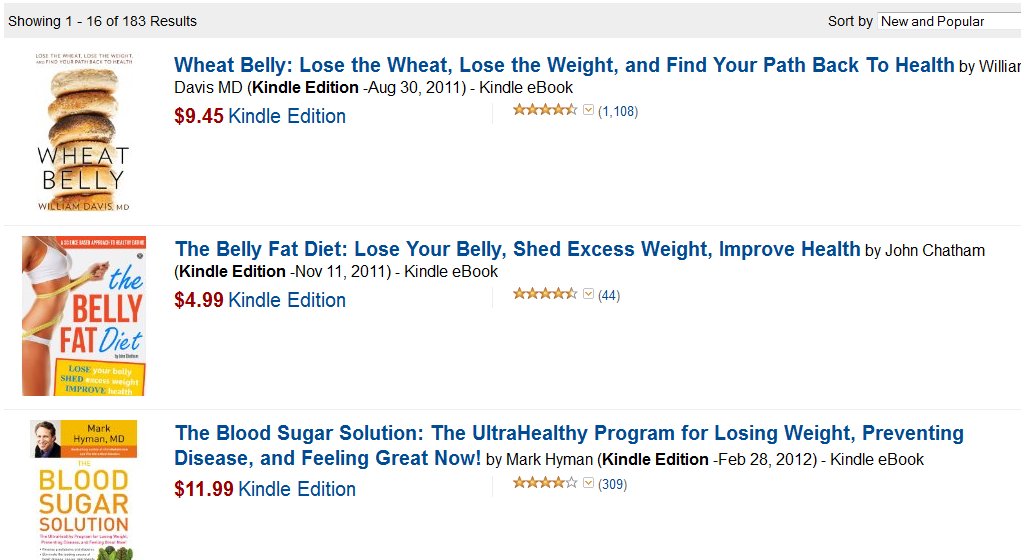Click the $9.45 Wheat Belly price

(x=199, y=116)
